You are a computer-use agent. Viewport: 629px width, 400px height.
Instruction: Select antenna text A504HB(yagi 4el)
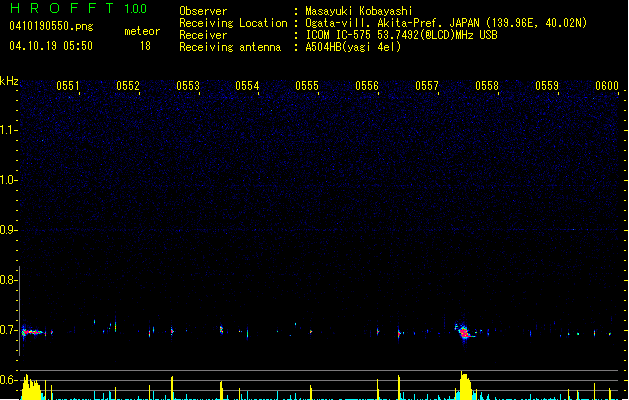(x=353, y=47)
